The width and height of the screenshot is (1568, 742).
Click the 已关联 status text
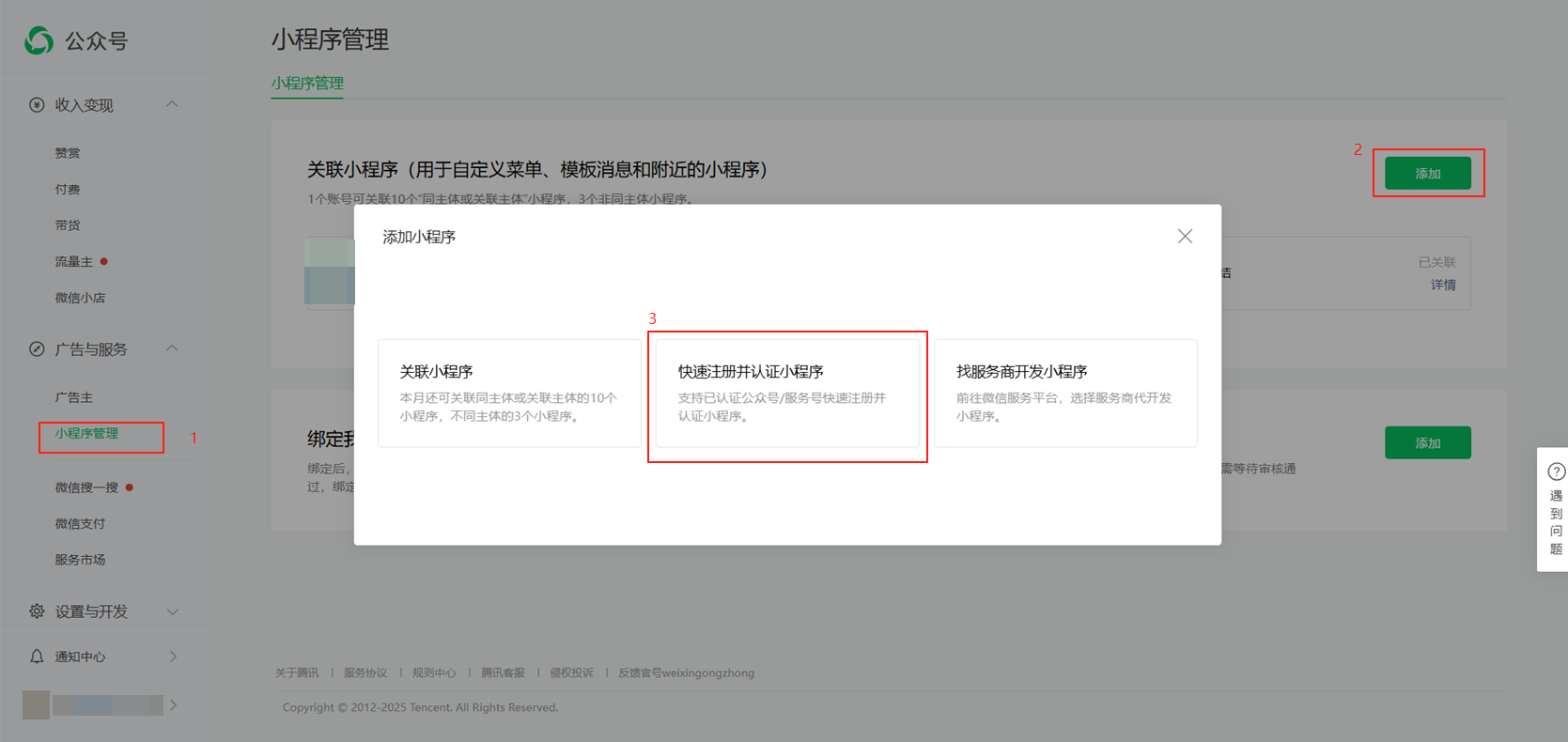coord(1436,262)
